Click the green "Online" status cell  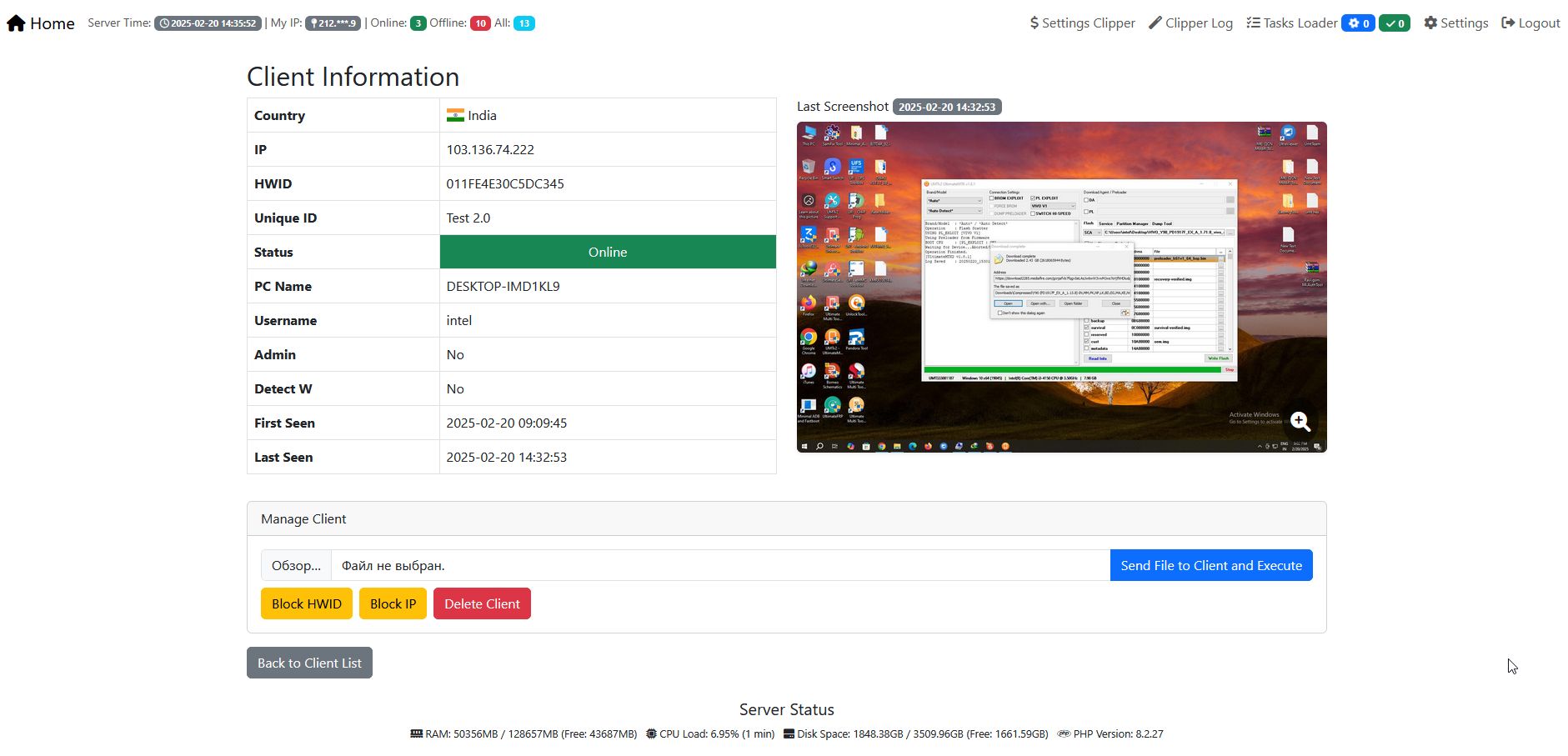pos(608,252)
